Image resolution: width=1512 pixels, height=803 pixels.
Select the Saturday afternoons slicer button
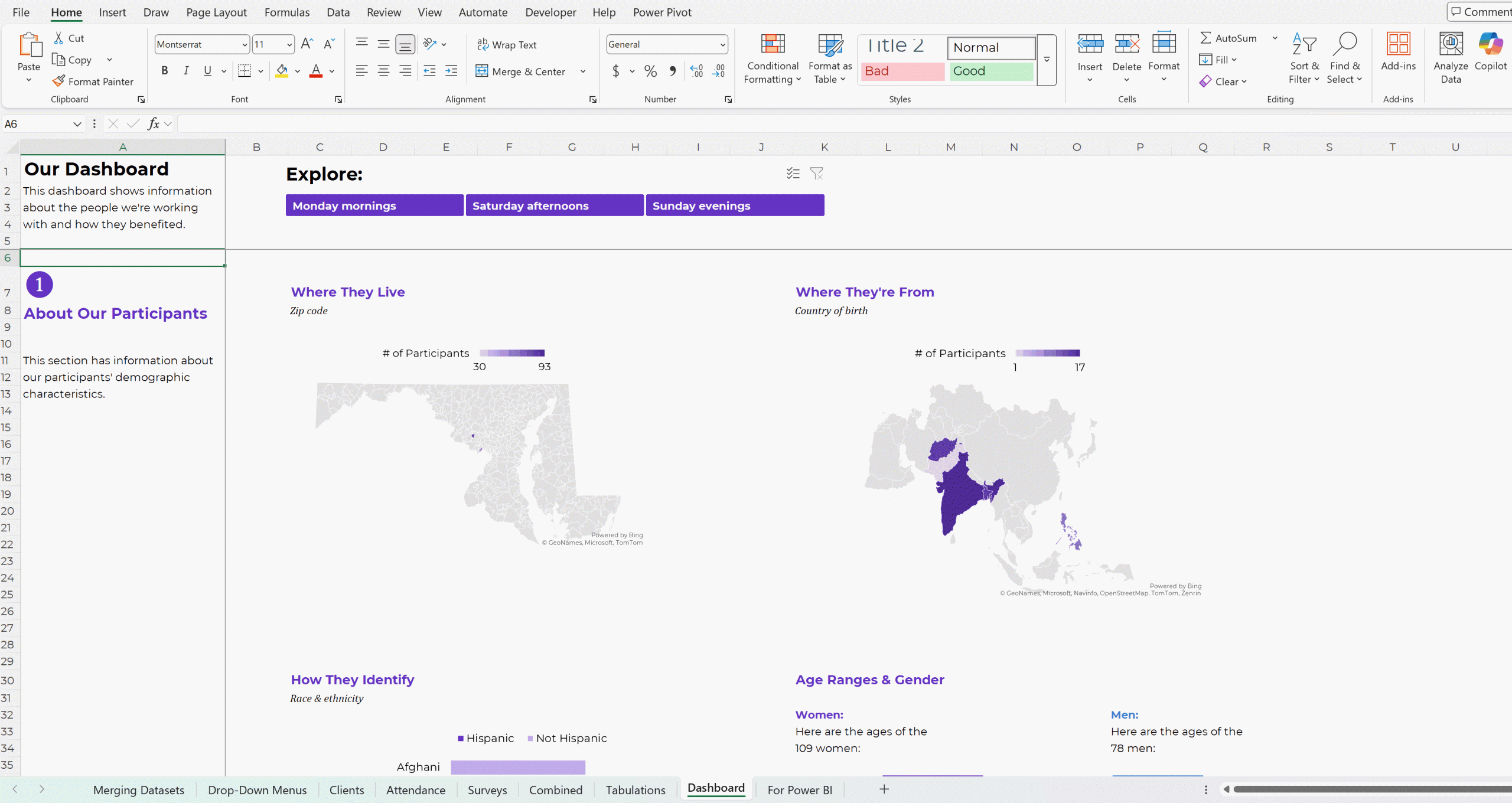click(554, 205)
